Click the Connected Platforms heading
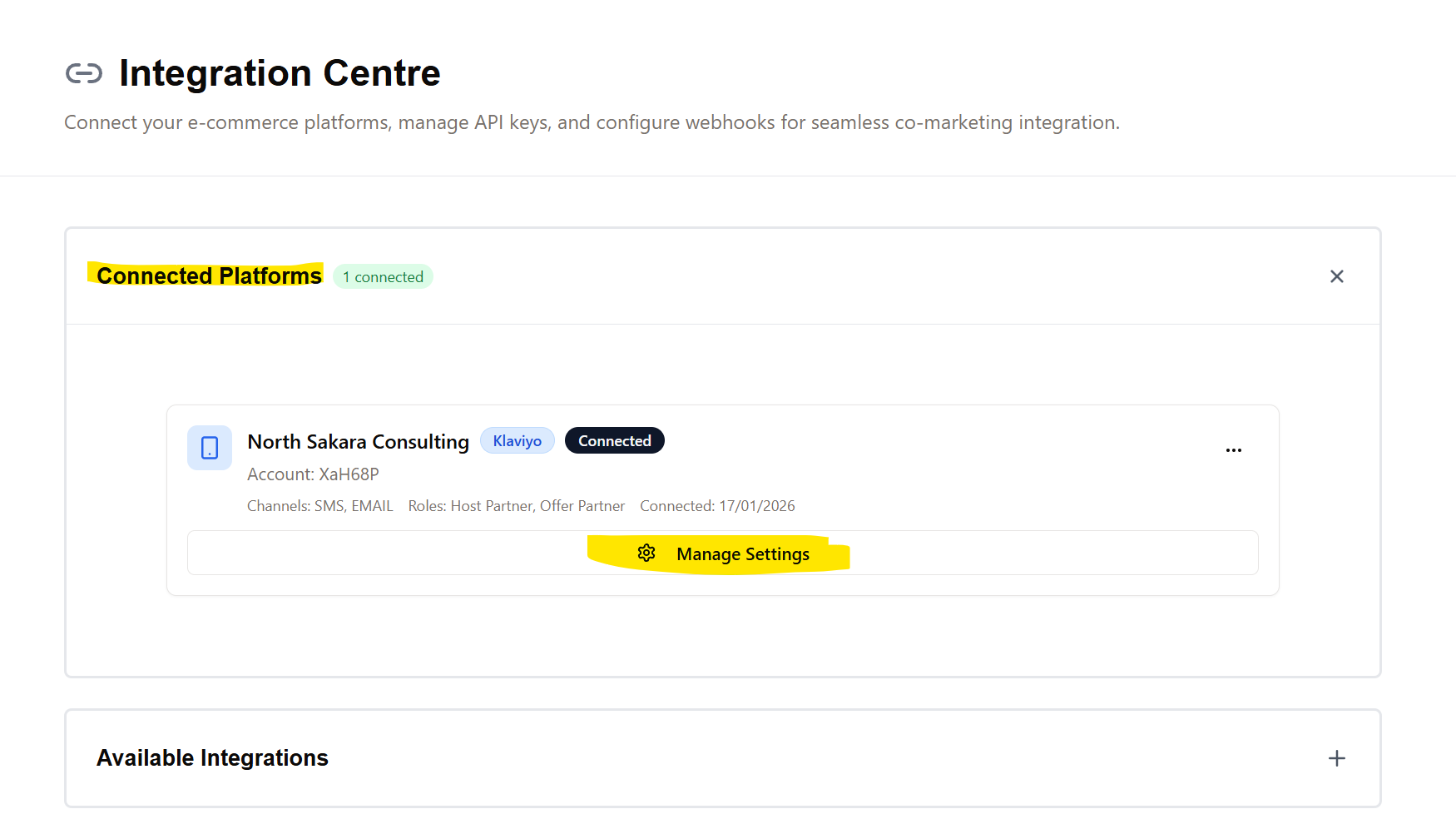The image size is (1456, 814). 209,276
